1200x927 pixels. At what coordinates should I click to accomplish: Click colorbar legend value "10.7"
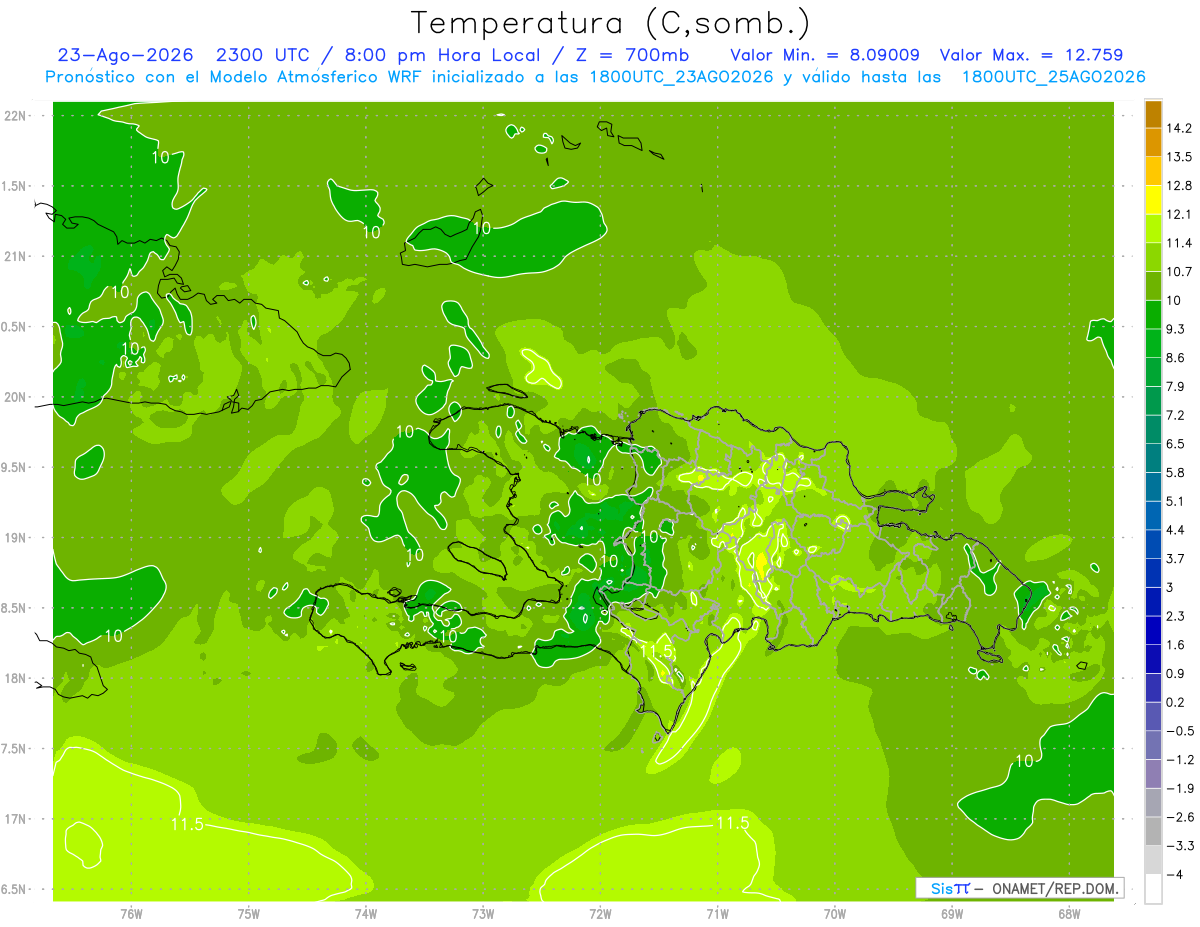(1178, 271)
